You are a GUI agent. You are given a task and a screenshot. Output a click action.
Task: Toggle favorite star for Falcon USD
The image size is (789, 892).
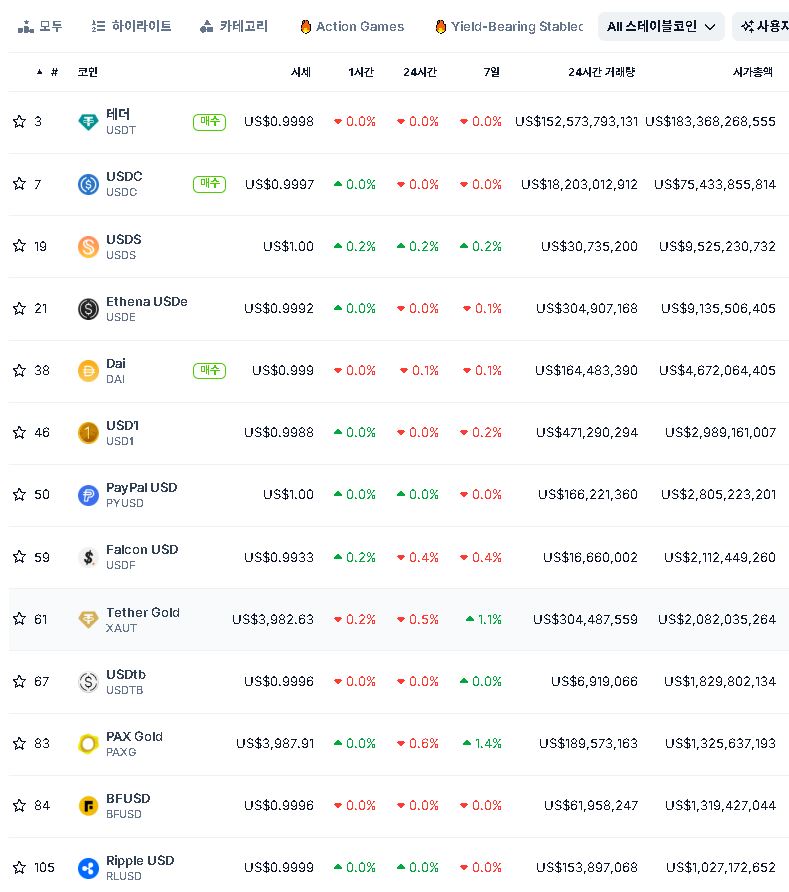coord(19,557)
